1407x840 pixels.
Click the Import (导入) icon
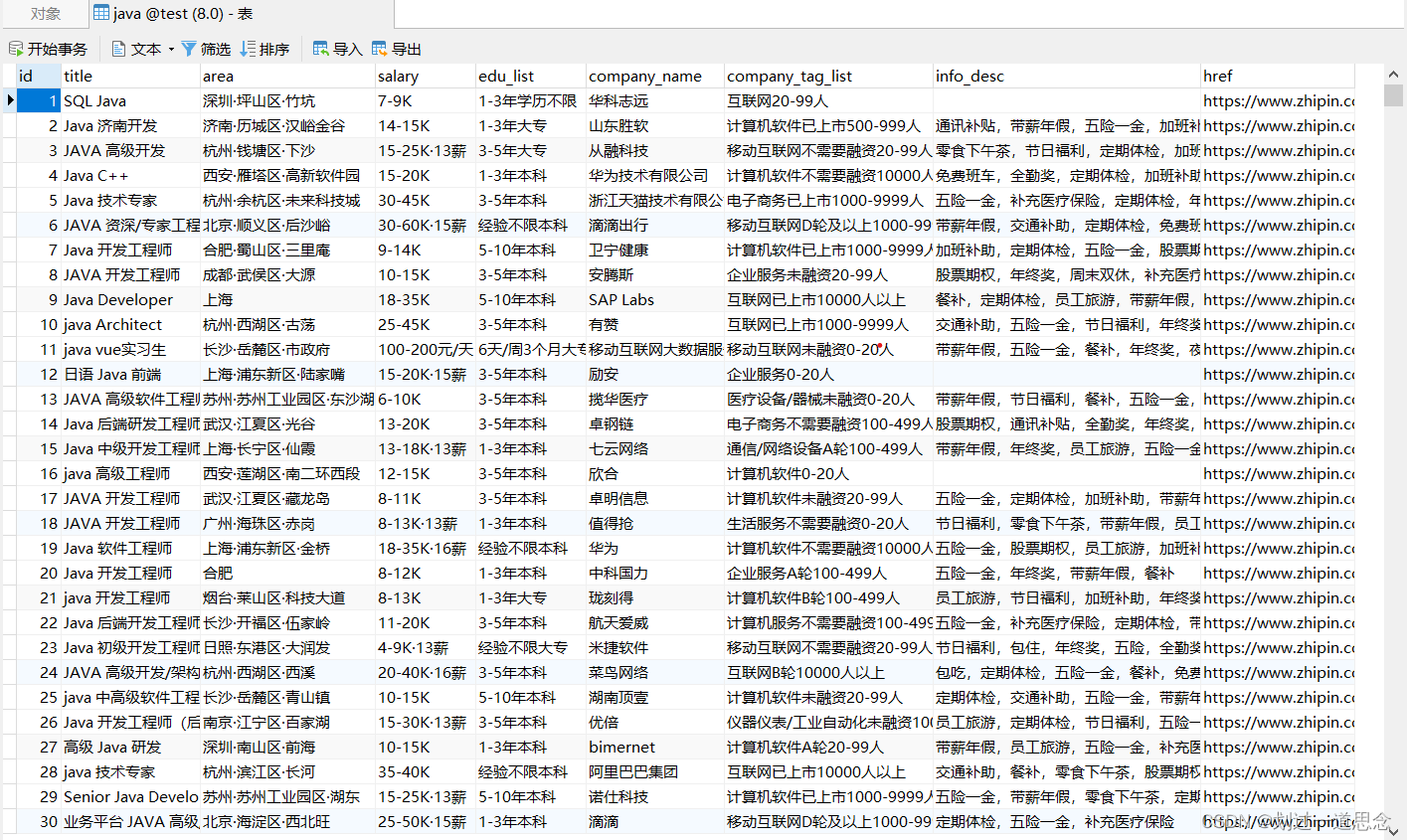click(x=320, y=49)
